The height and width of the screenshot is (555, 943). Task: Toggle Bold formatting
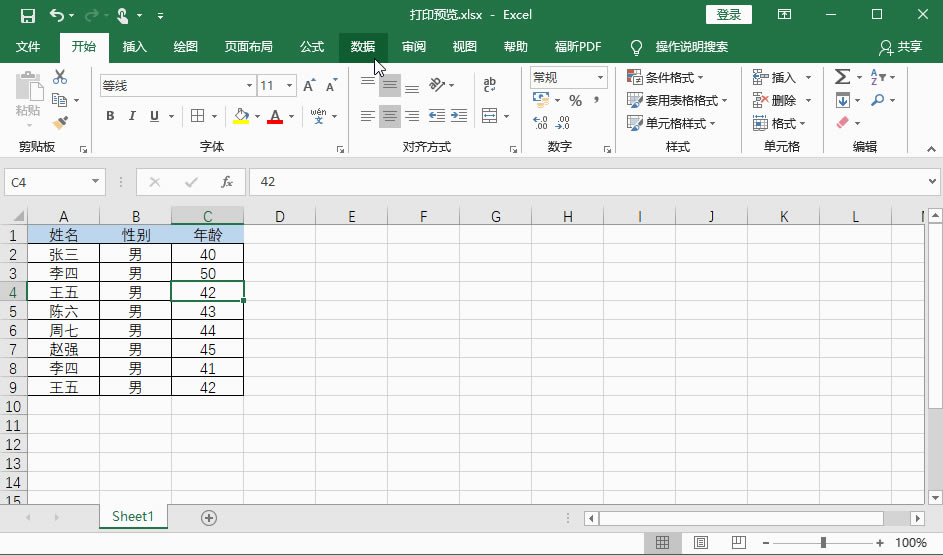(x=110, y=115)
